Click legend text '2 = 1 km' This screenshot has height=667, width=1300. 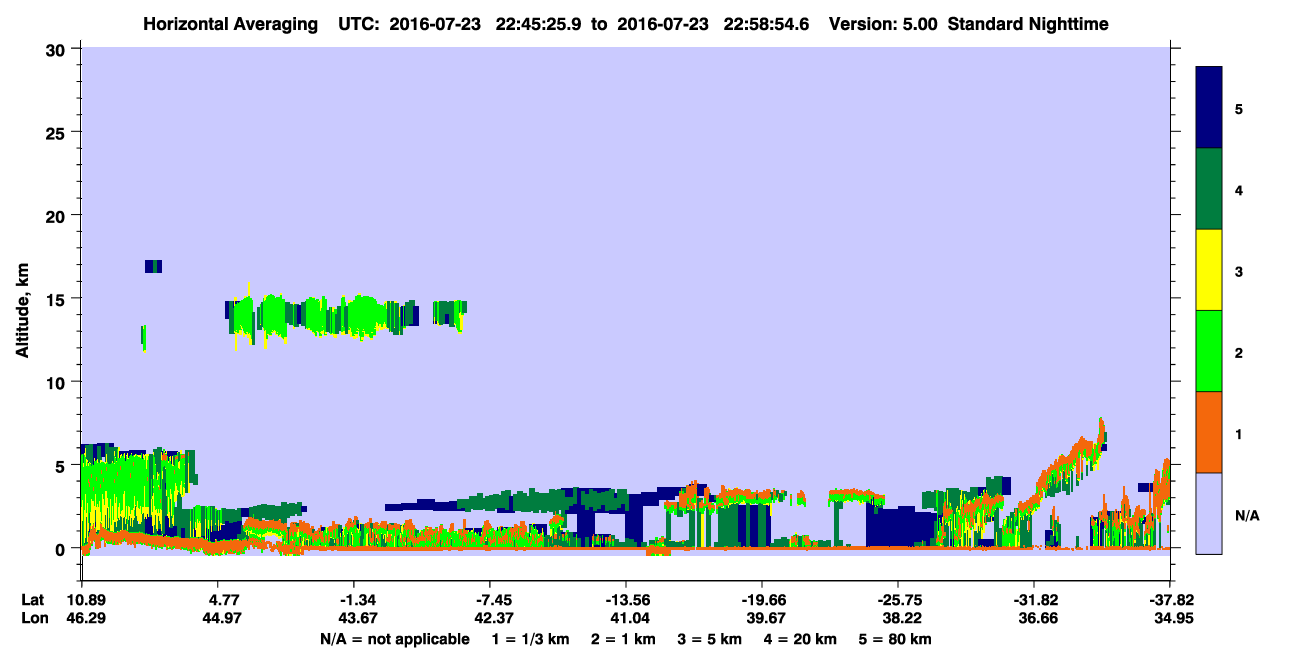coord(624,639)
